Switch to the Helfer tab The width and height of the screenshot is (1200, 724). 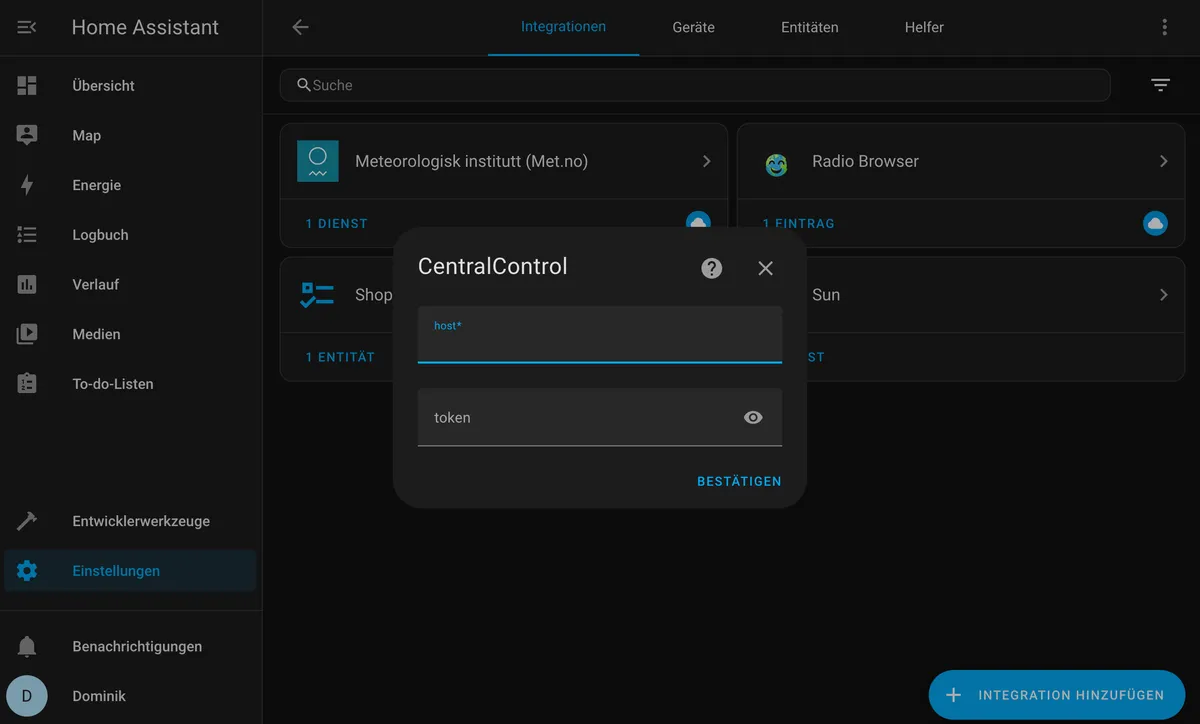(x=924, y=27)
